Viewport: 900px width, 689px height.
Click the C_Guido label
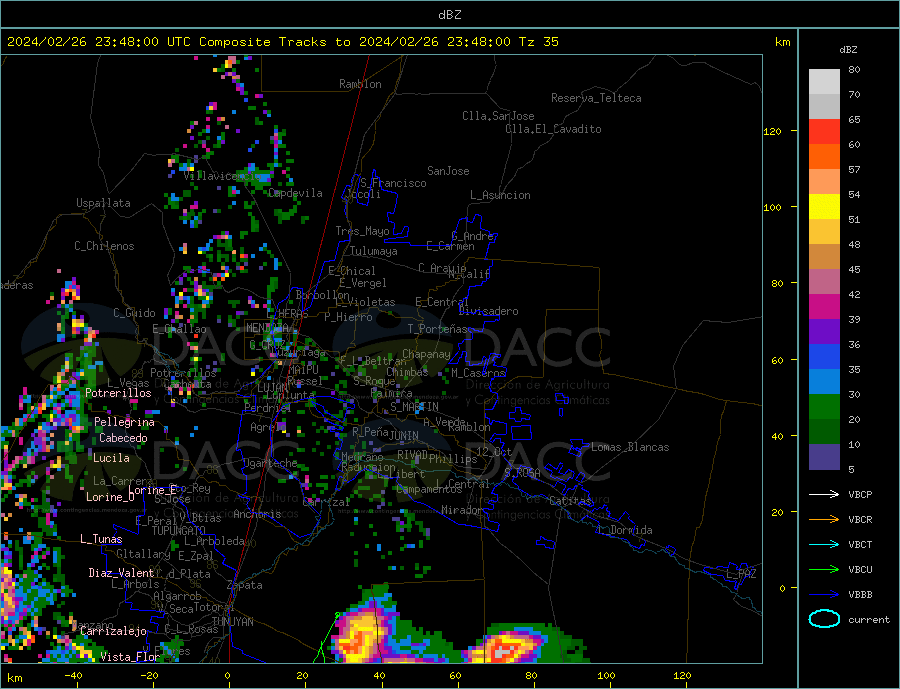tap(134, 312)
